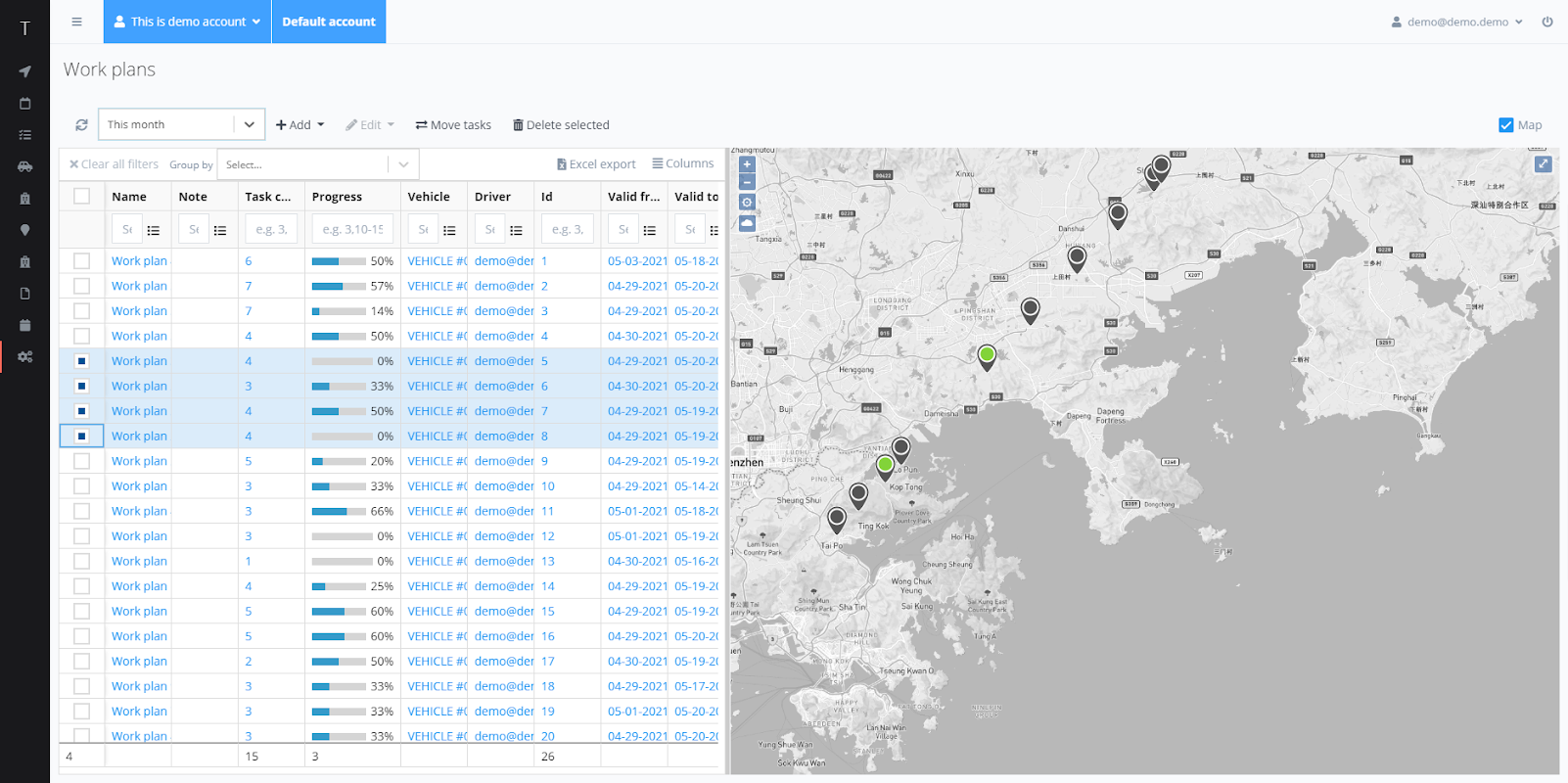Open the This is demo account menu
The image size is (1568, 783).
click(187, 22)
